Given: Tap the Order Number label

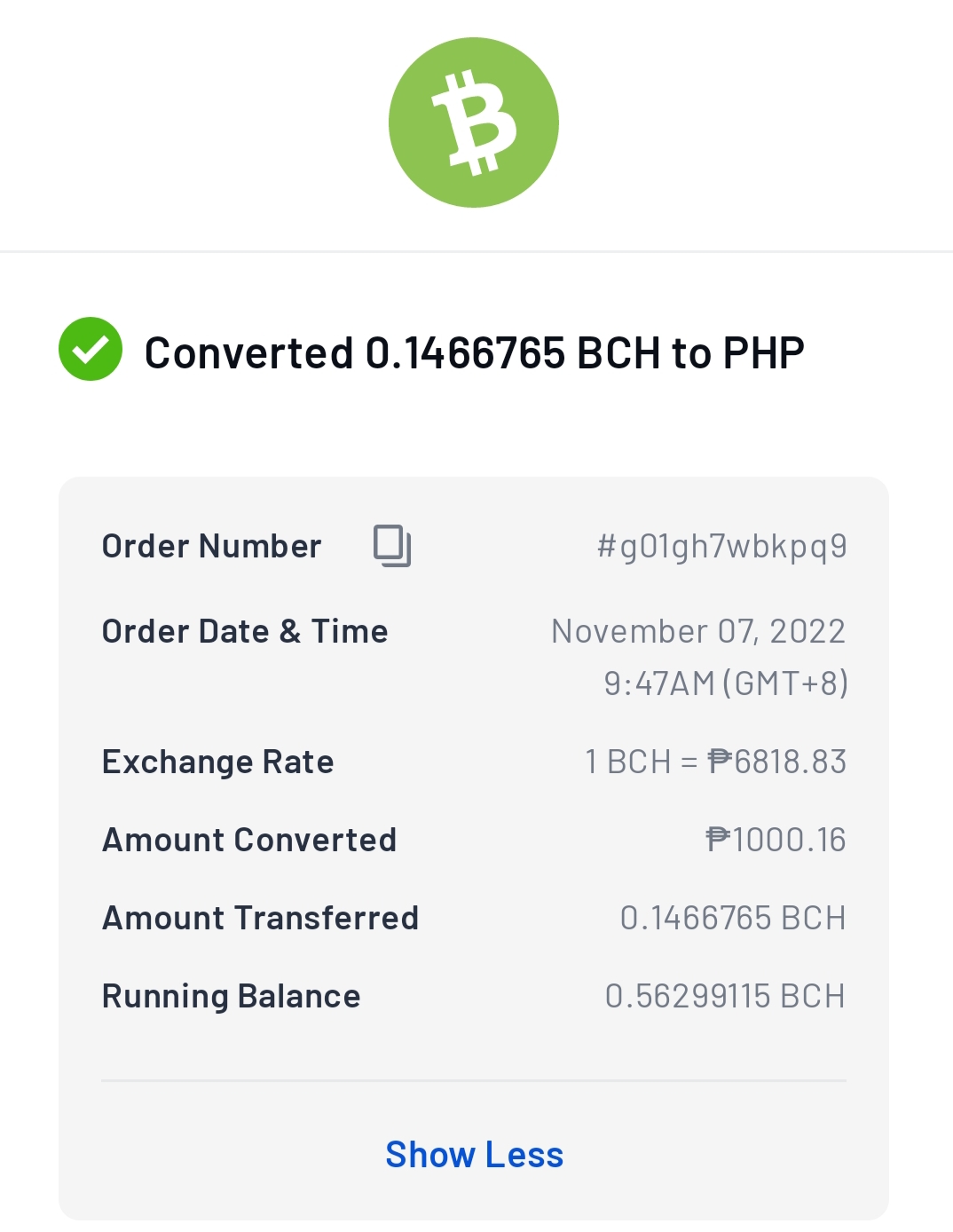Looking at the screenshot, I should pyautogui.click(x=212, y=546).
